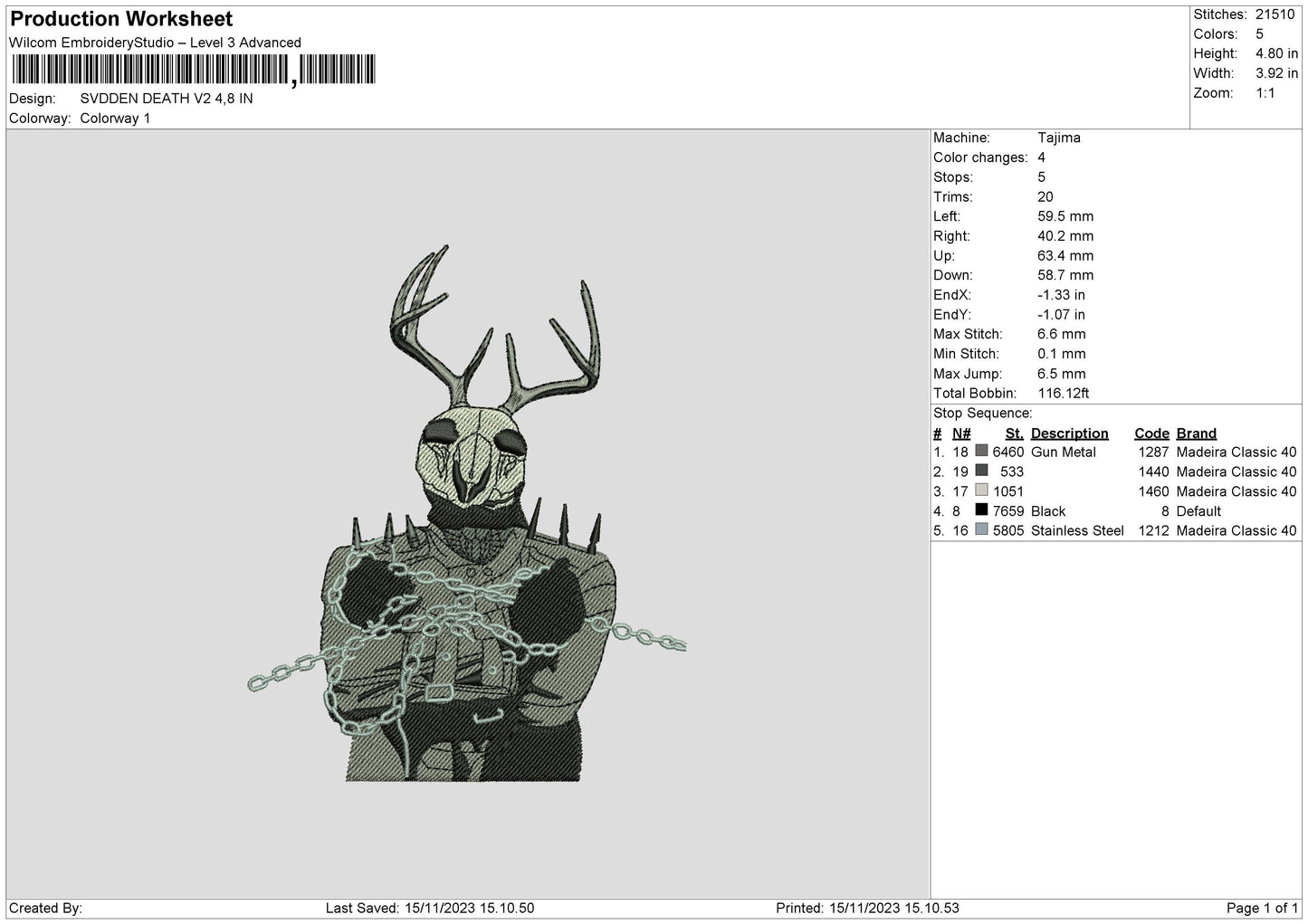
Task: Select the Width value "3.92 in"
Action: pos(1276,73)
